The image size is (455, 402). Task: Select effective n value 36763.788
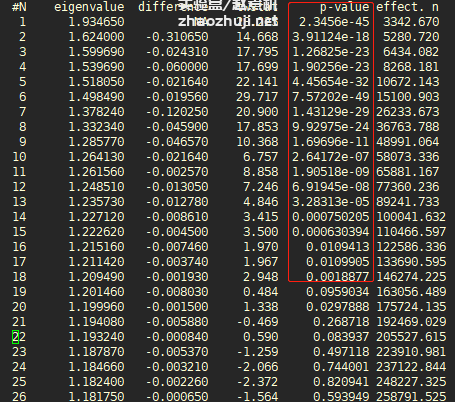[408, 127]
